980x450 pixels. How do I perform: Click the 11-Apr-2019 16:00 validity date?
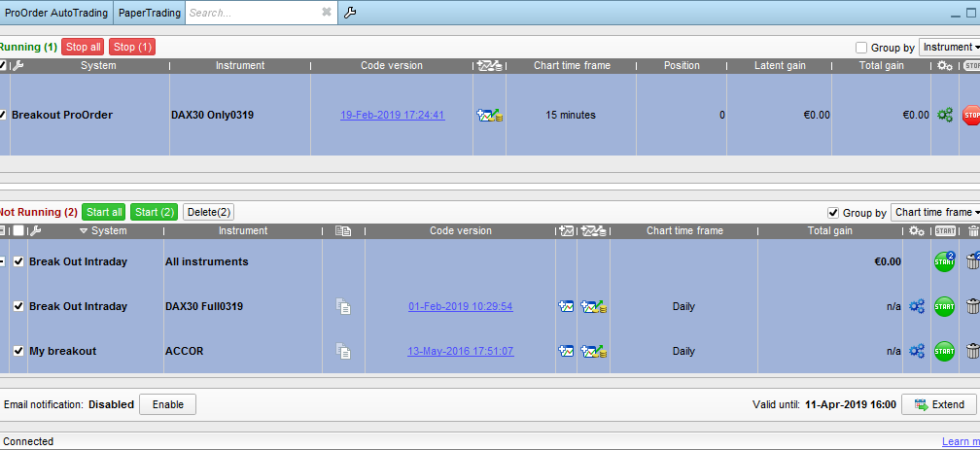851,404
